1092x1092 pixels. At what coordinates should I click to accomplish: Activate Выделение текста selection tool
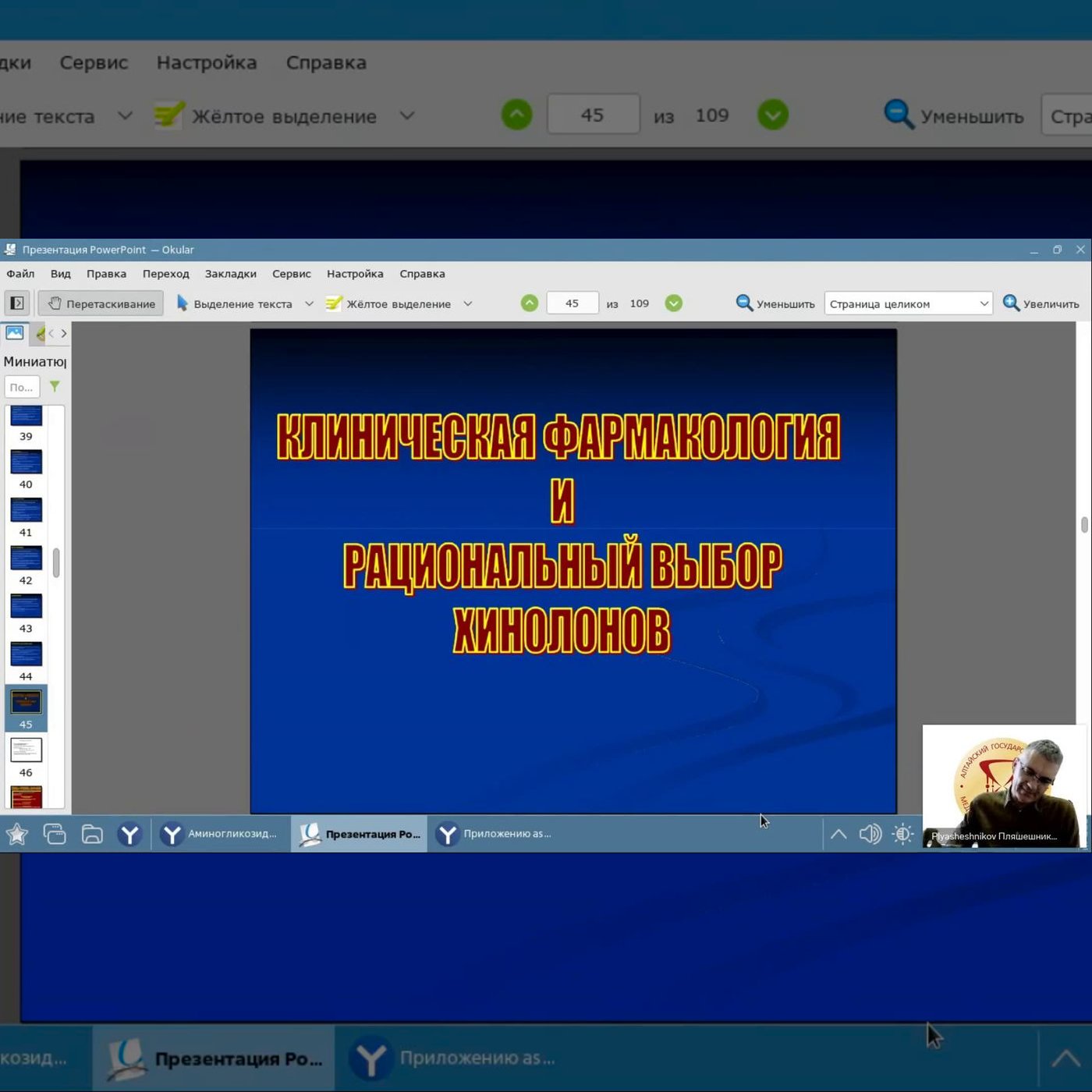click(234, 303)
